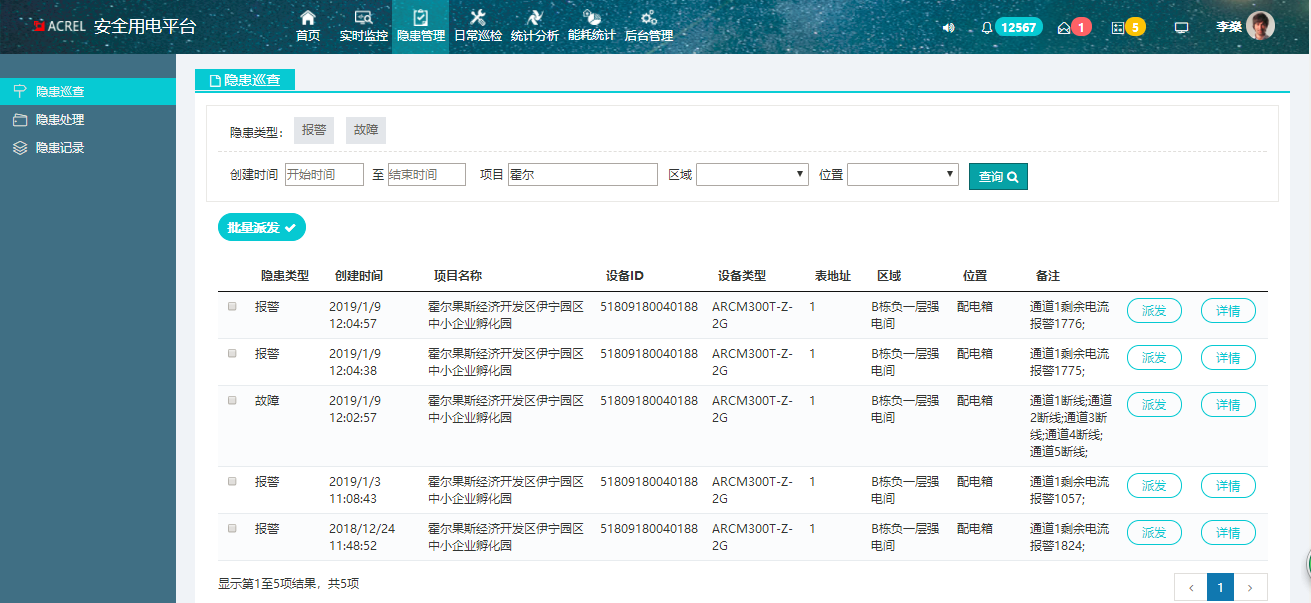Click 详情 for the 报警1775 row
The image size is (1311, 603).
(x=1228, y=358)
